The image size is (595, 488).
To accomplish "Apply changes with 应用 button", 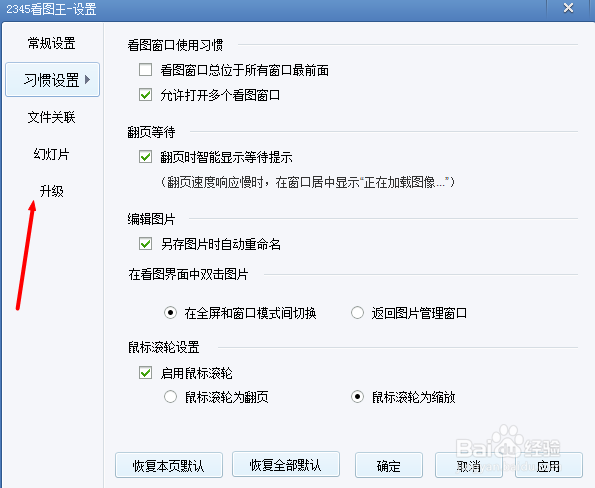I will click(549, 465).
